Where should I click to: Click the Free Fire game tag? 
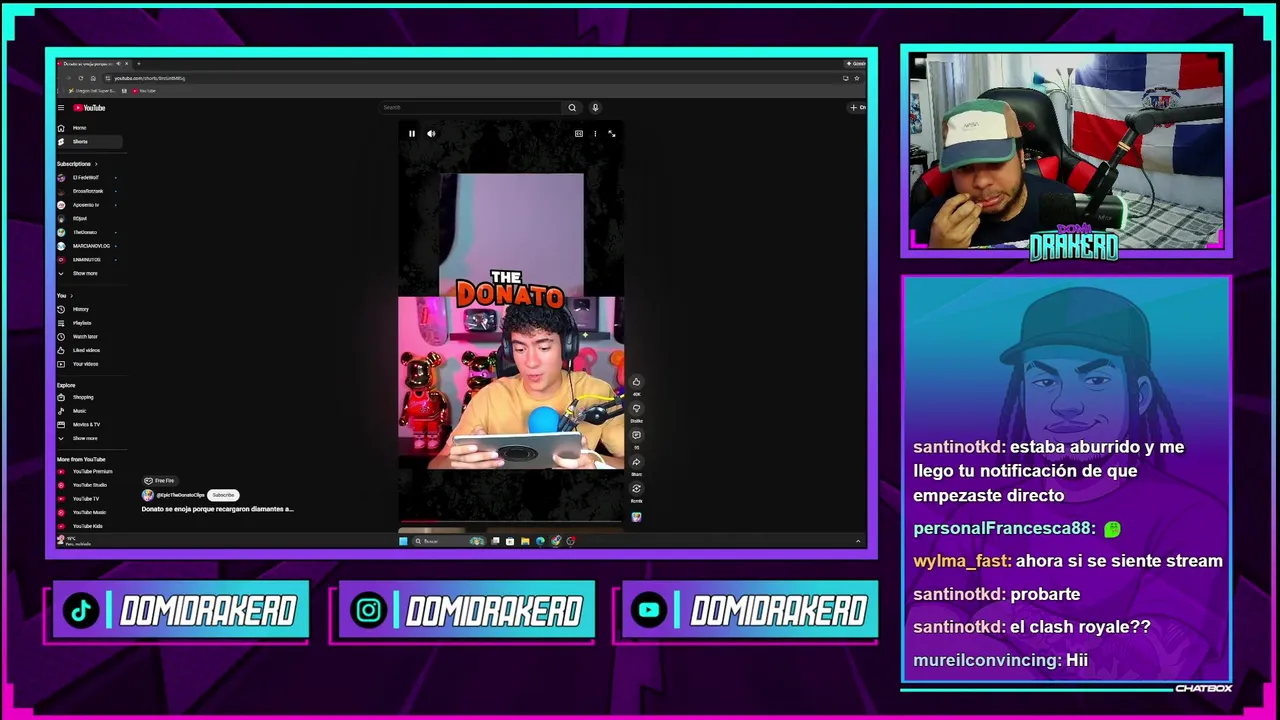[x=159, y=481]
